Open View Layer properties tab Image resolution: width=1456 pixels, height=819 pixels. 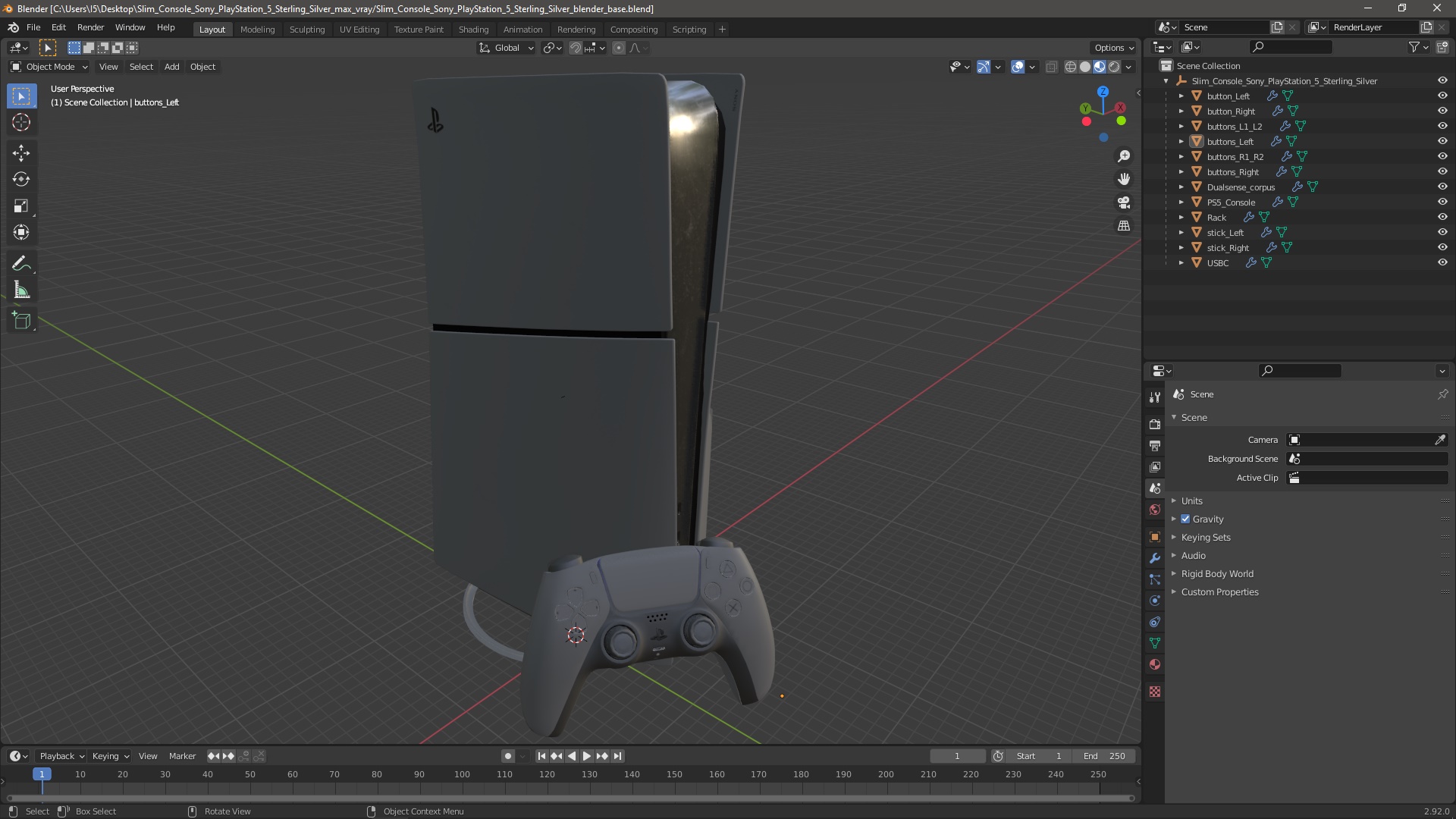click(x=1155, y=466)
